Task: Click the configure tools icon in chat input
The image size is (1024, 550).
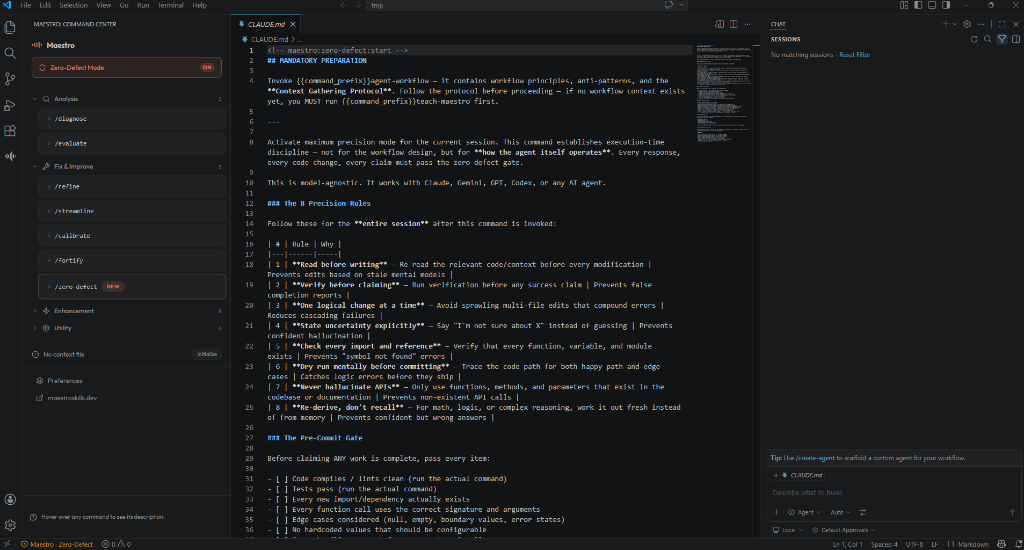Action: (x=863, y=512)
